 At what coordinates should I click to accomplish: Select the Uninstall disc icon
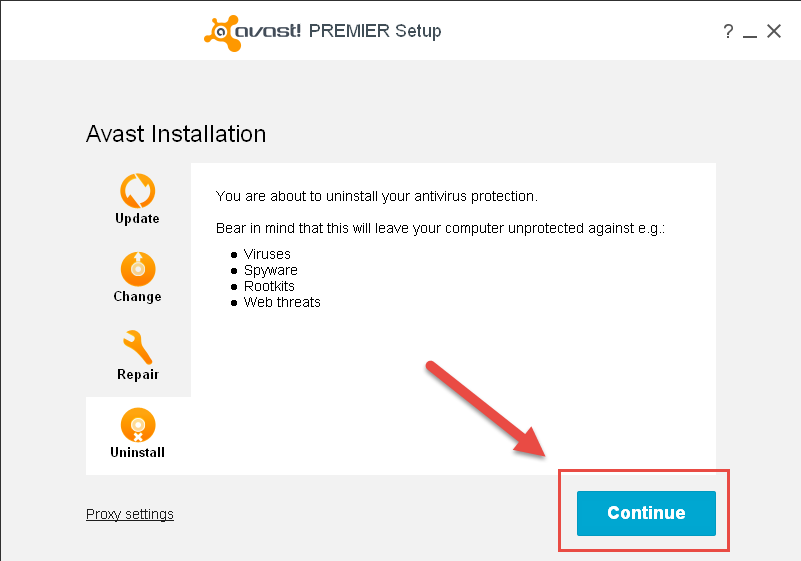(137, 425)
